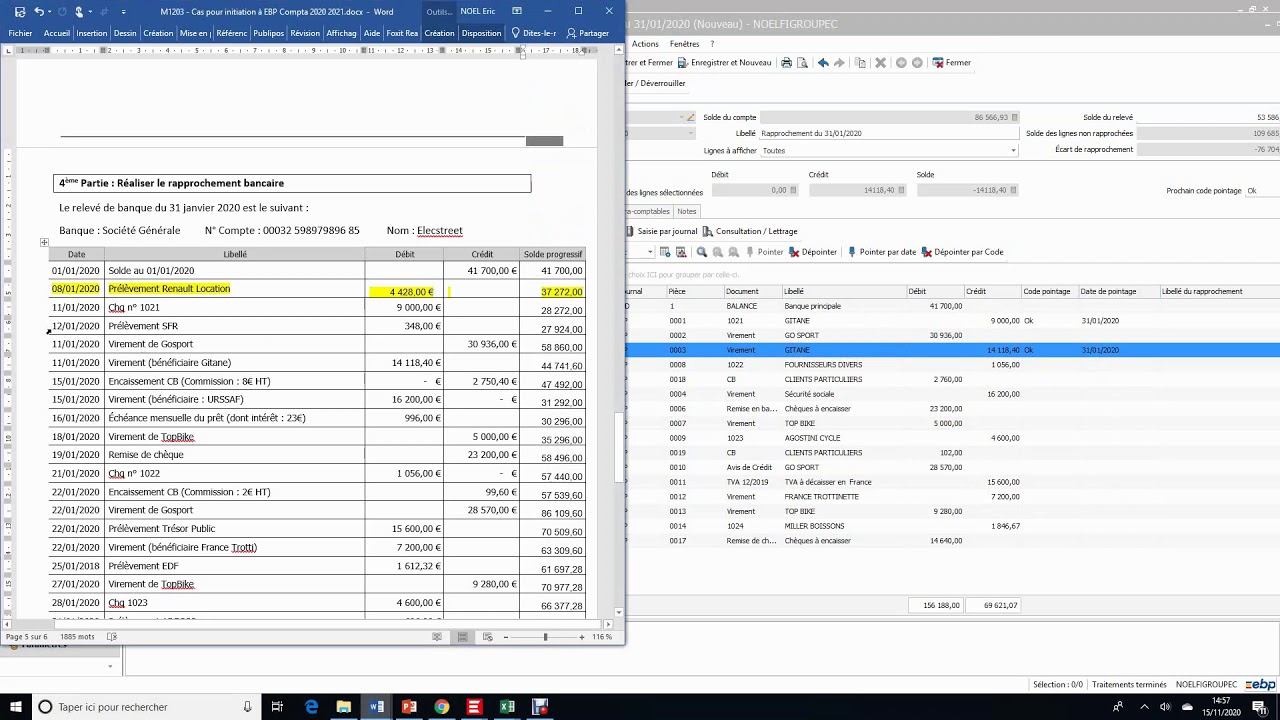Undo the last action in Word
Image resolution: width=1280 pixels, height=720 pixels.
click(x=39, y=12)
